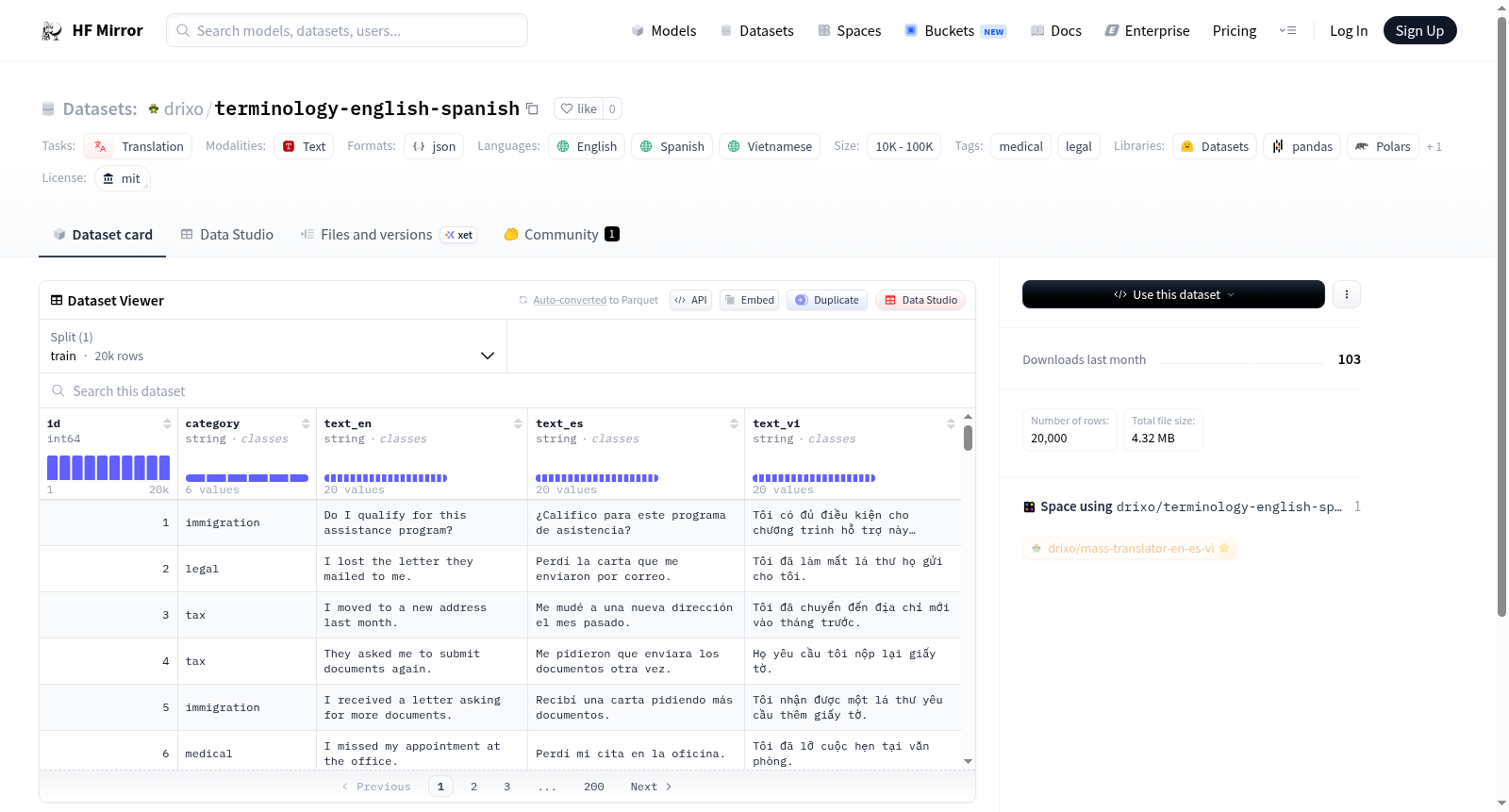
Task: Switch to the Data Studio tab
Action: 227,235
